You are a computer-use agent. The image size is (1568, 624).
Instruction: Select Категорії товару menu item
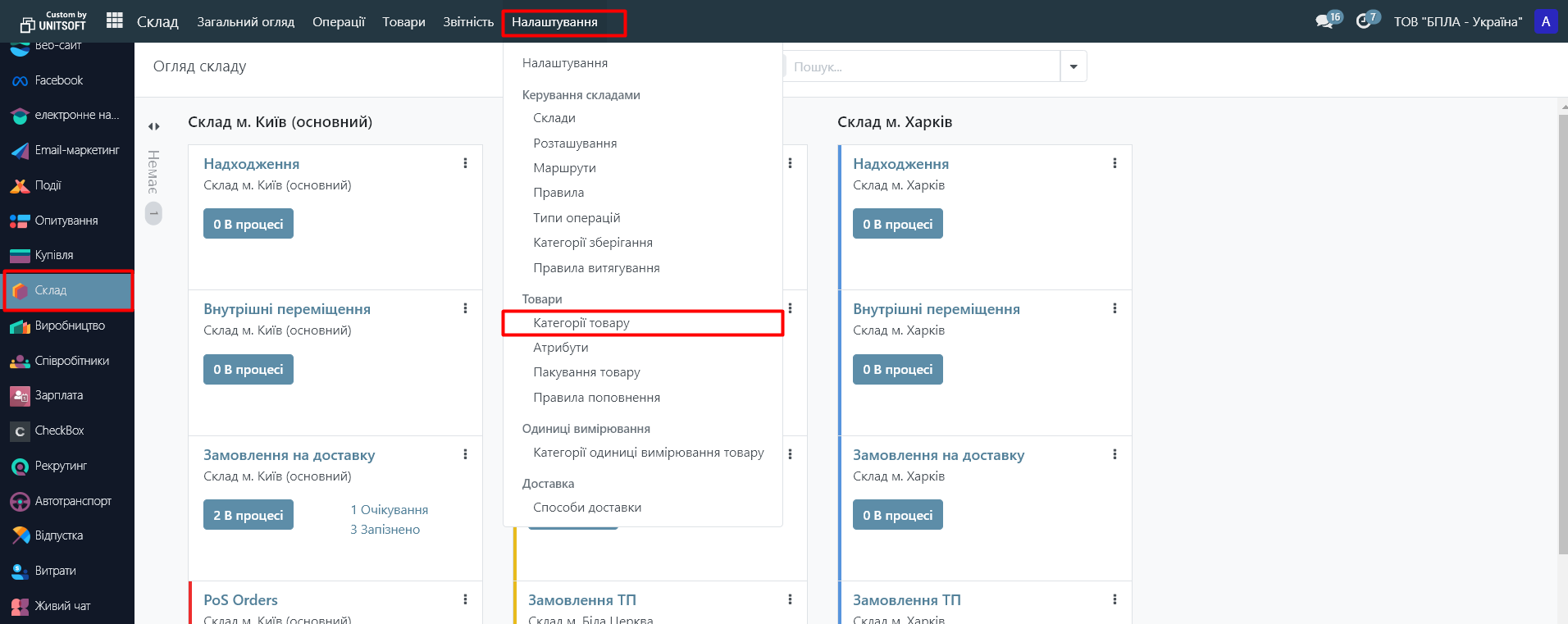click(x=581, y=323)
